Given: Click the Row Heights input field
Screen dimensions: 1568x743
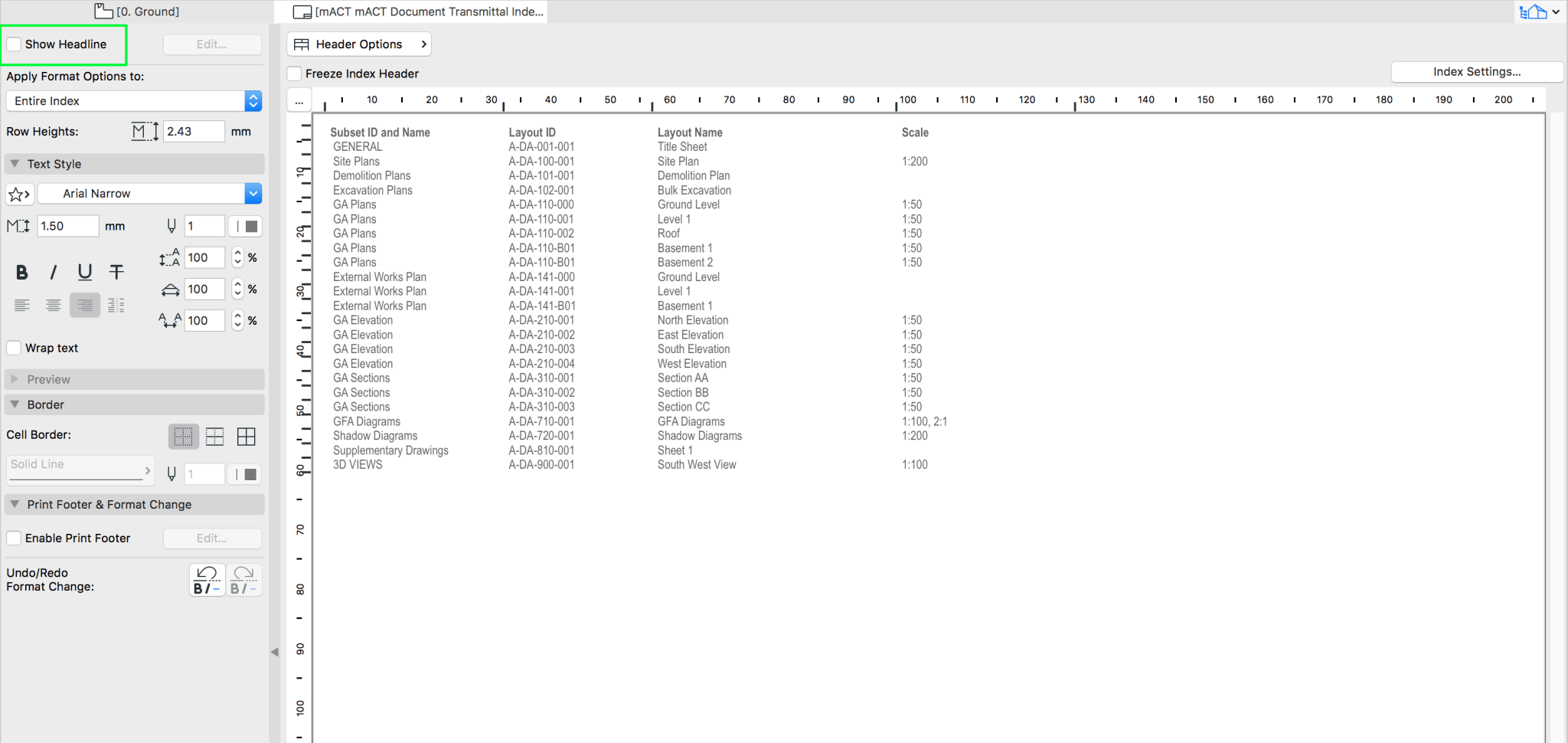Looking at the screenshot, I should point(194,132).
